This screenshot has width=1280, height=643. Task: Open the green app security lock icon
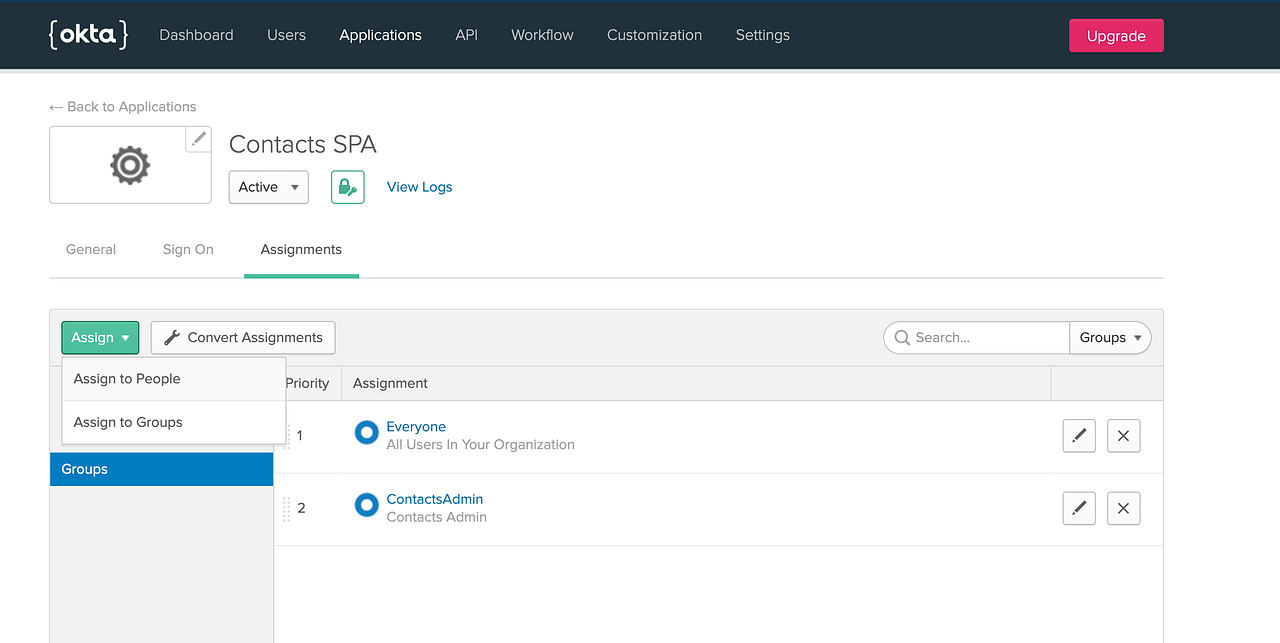(347, 187)
